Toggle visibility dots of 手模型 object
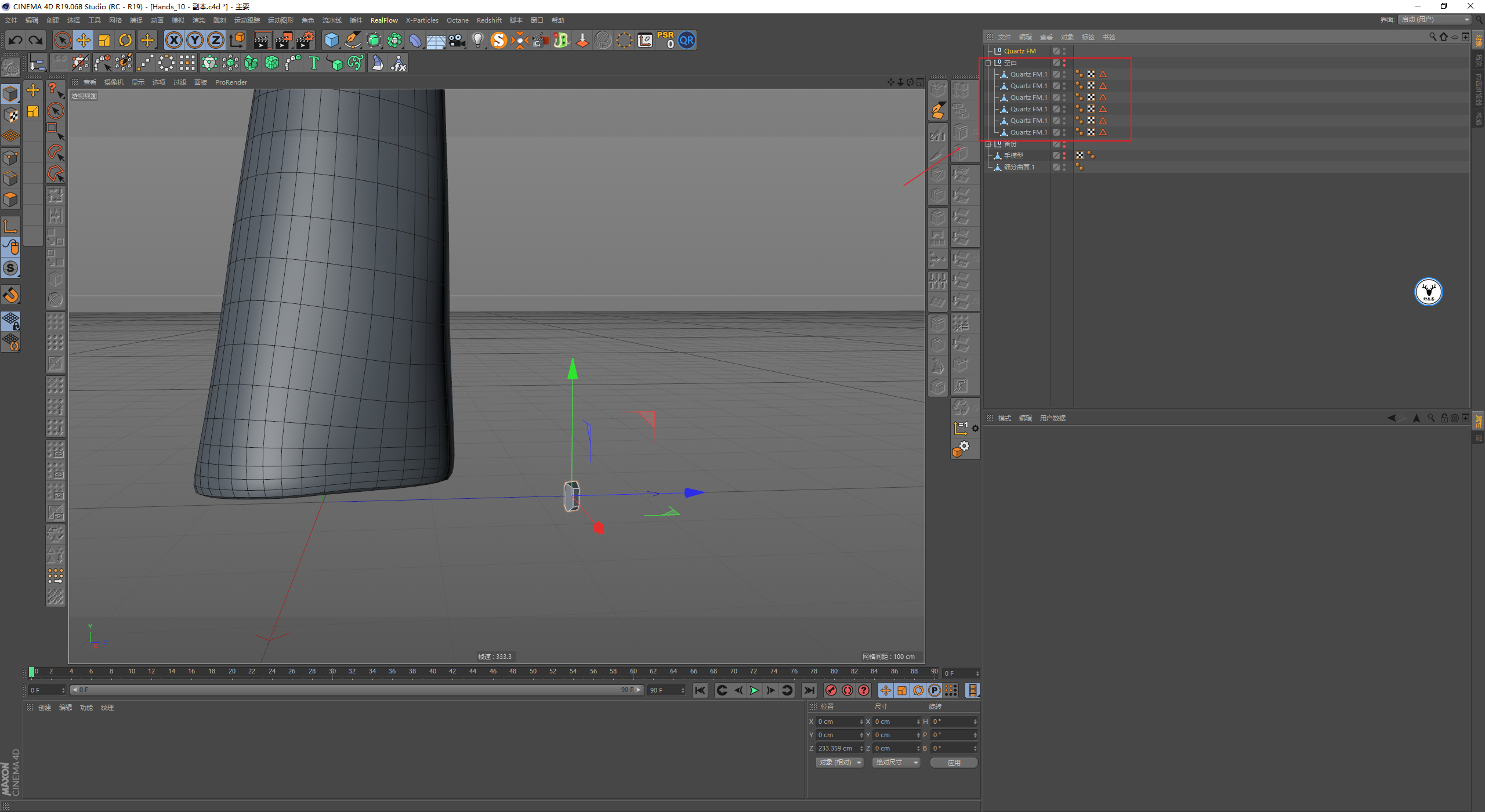 (x=1064, y=155)
